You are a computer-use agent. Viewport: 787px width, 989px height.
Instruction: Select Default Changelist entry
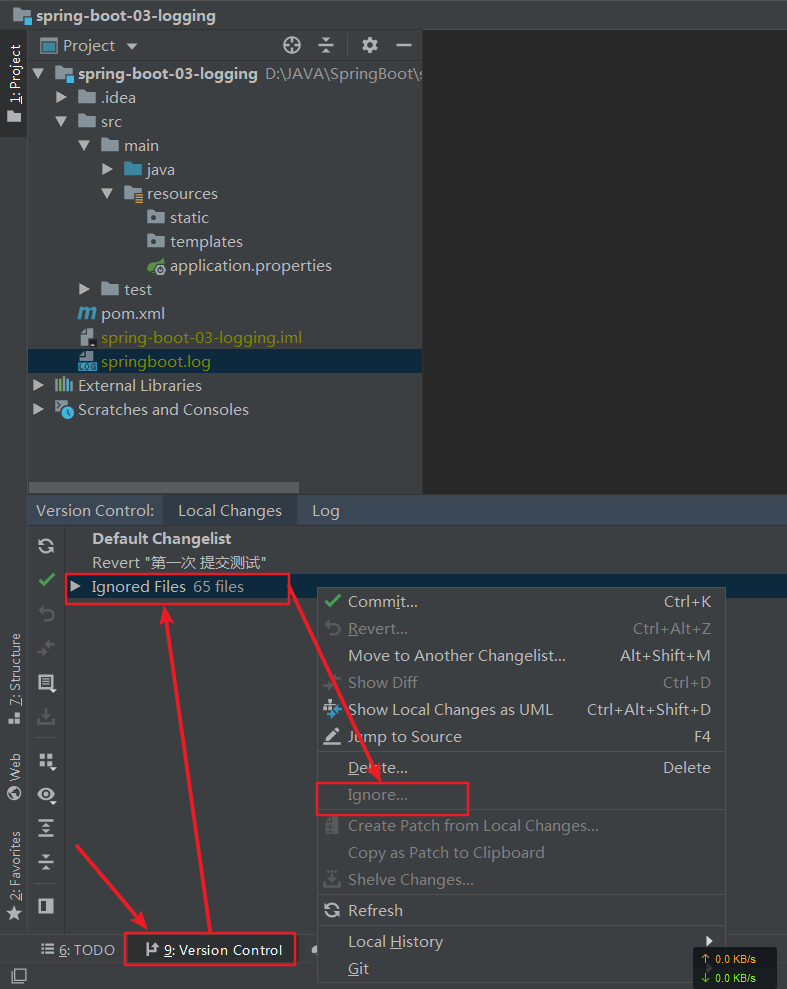pos(161,539)
